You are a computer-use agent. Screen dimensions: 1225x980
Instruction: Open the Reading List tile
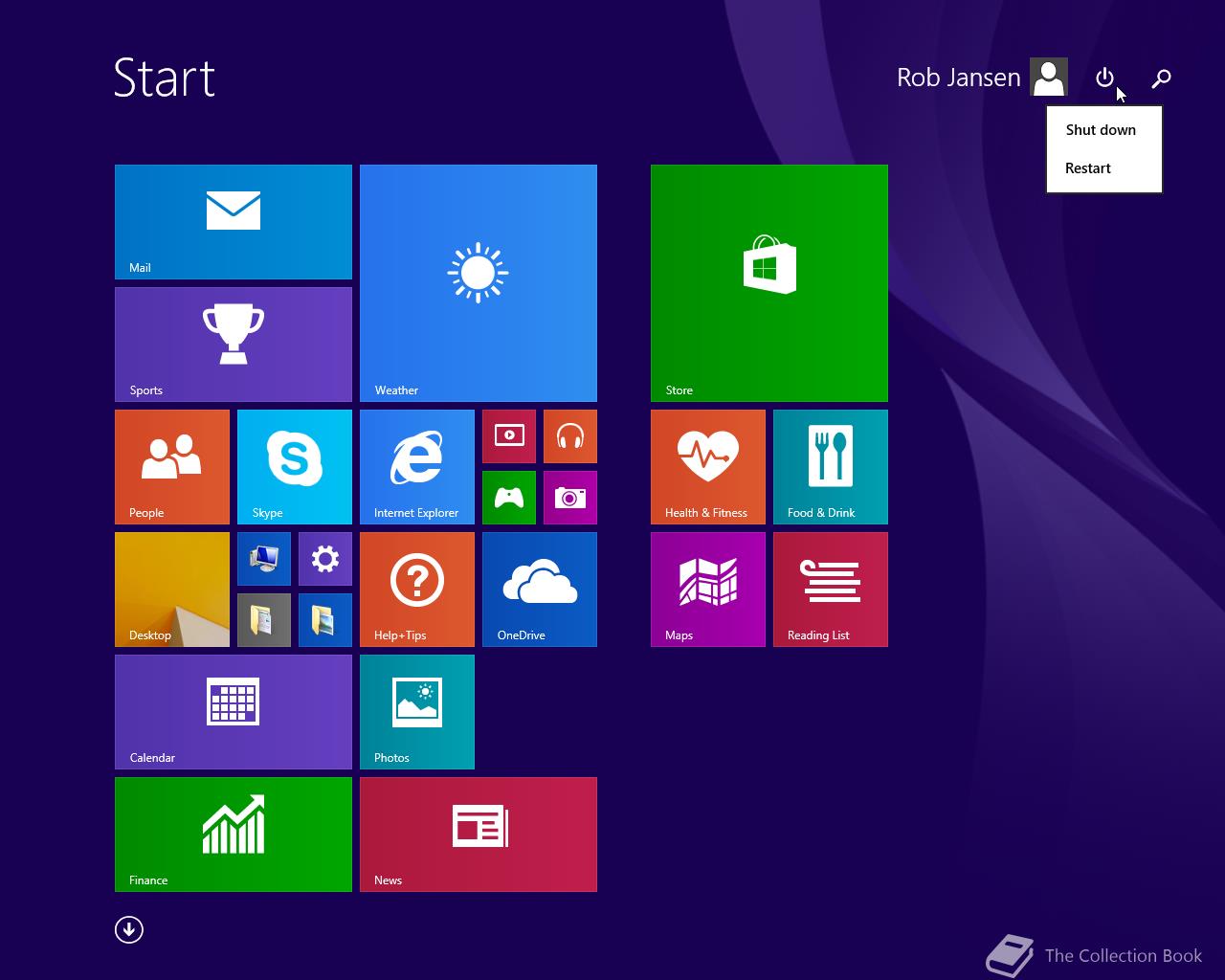coord(831,590)
